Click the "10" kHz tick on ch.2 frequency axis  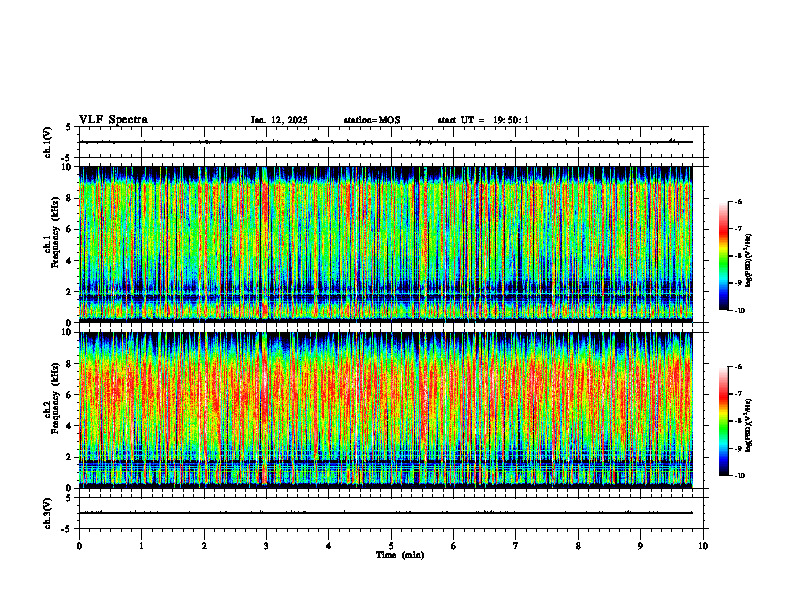(69, 333)
